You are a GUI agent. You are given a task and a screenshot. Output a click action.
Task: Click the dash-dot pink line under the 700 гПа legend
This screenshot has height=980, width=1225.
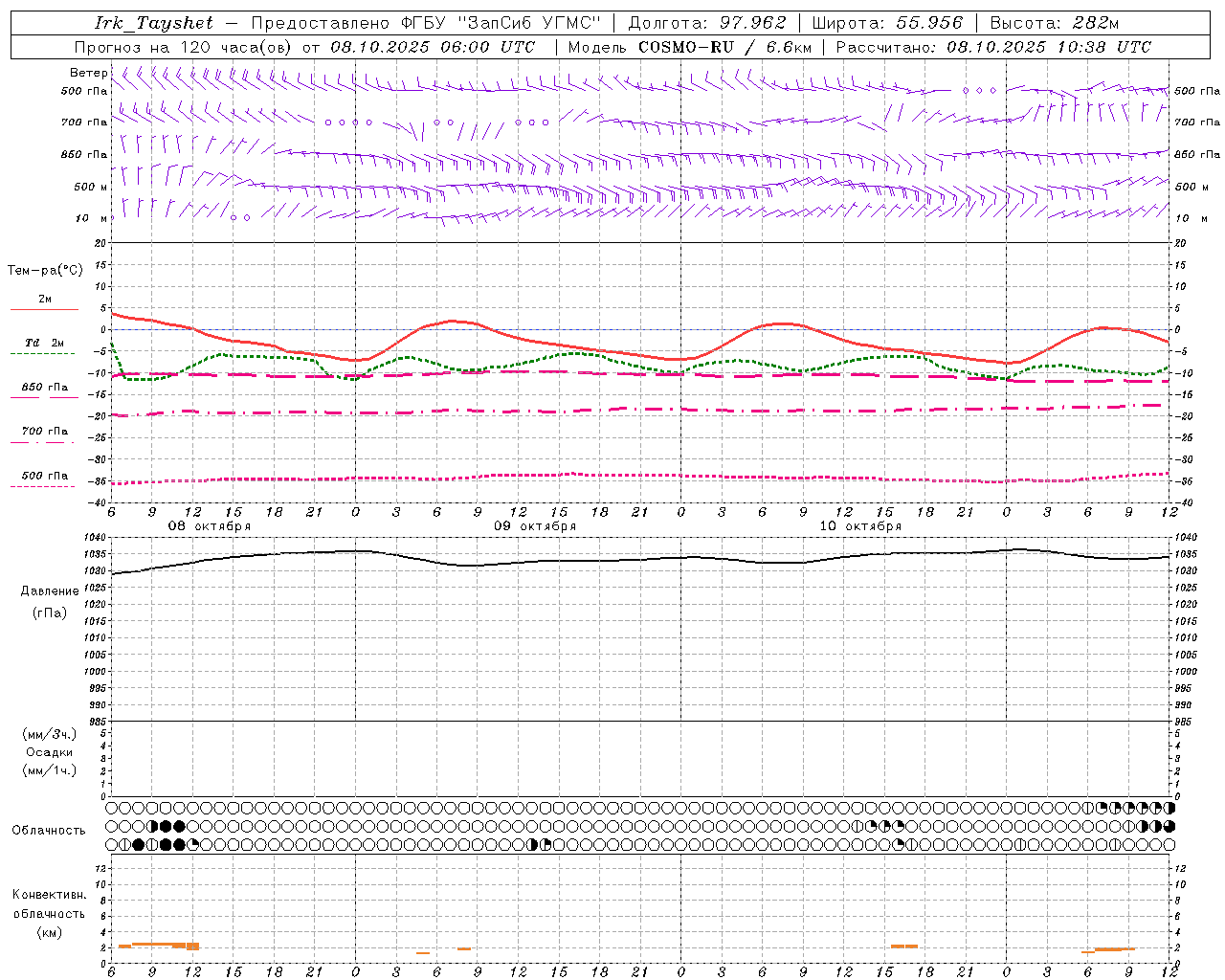pos(42,442)
